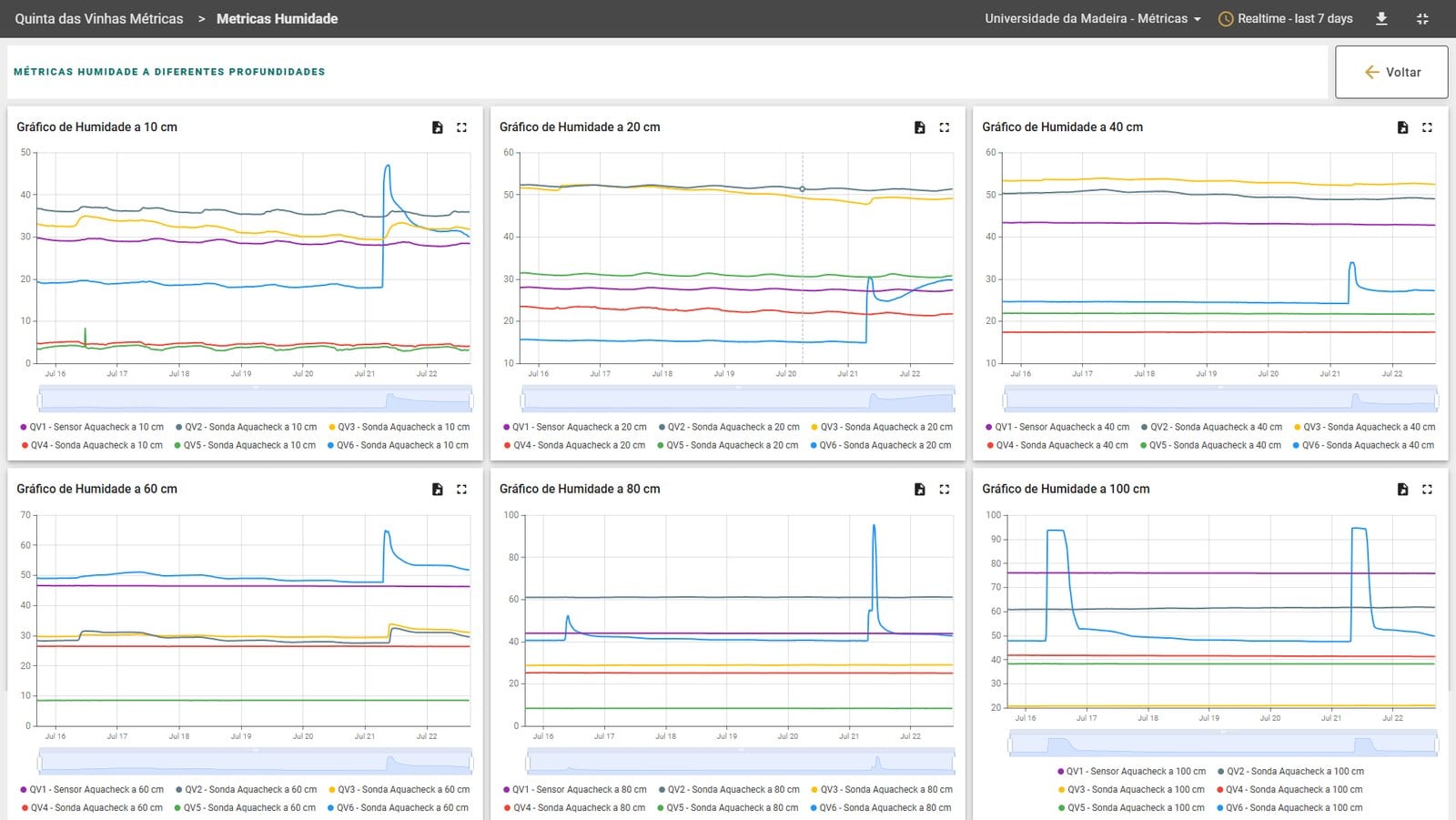1456x820 pixels.
Task: Toggle QV2 series in the 80 cm legend
Action: tap(728, 789)
